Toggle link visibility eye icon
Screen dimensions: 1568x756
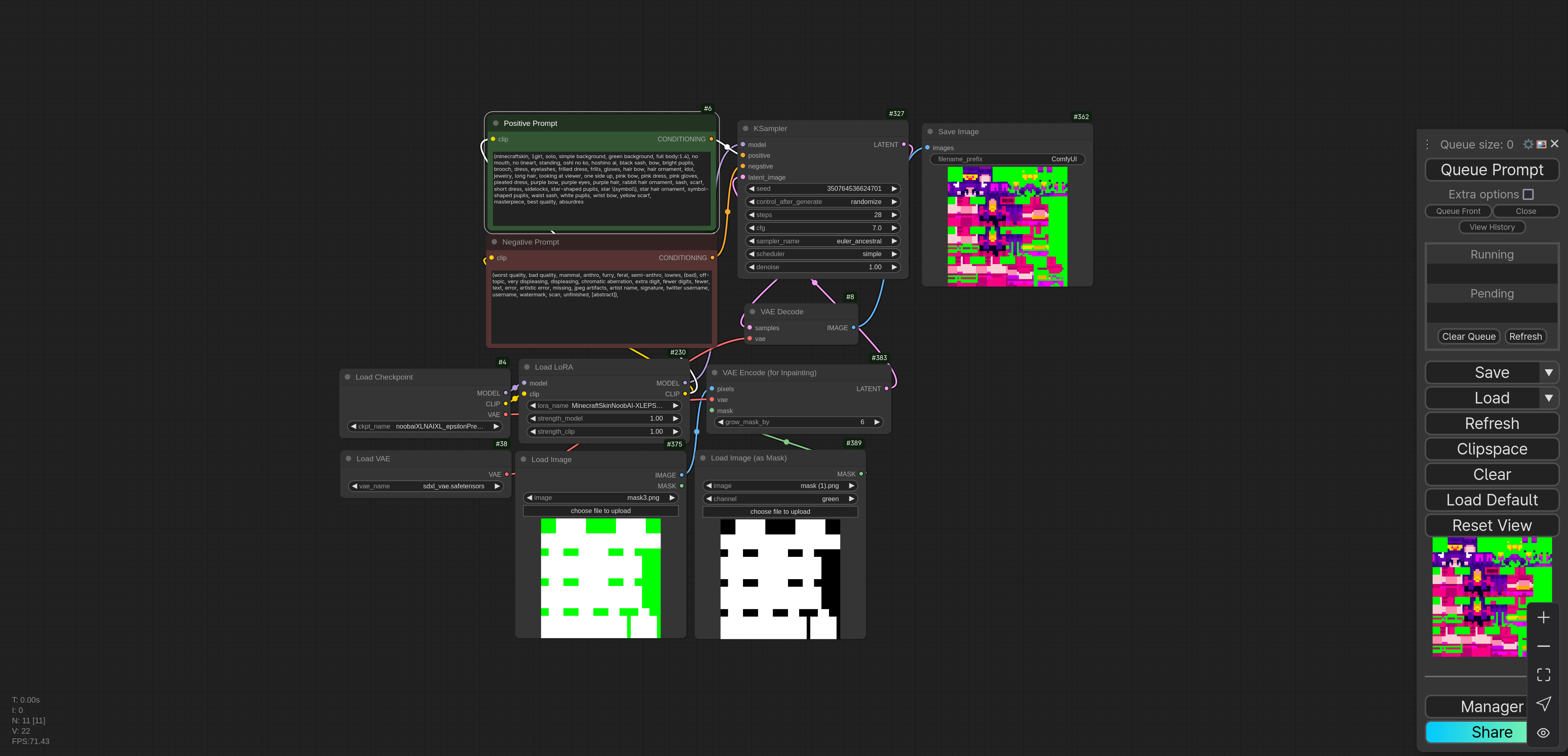tap(1543, 733)
